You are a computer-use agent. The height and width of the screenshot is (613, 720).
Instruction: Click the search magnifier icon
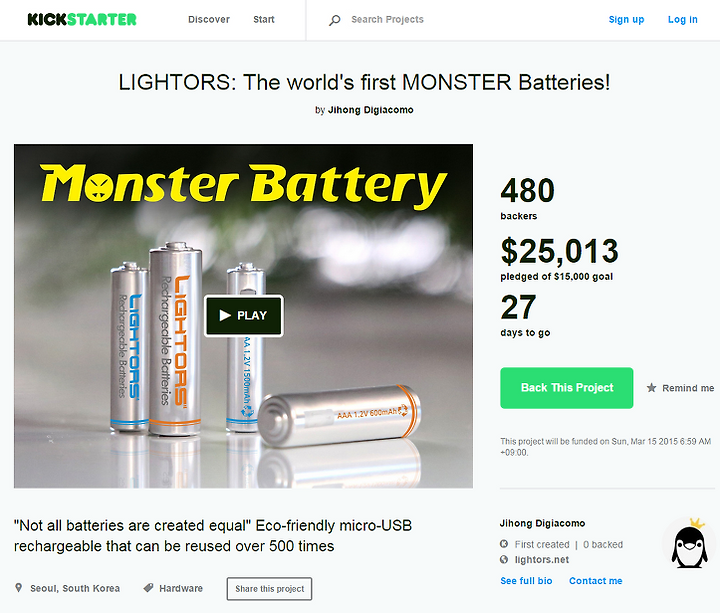tap(334, 20)
